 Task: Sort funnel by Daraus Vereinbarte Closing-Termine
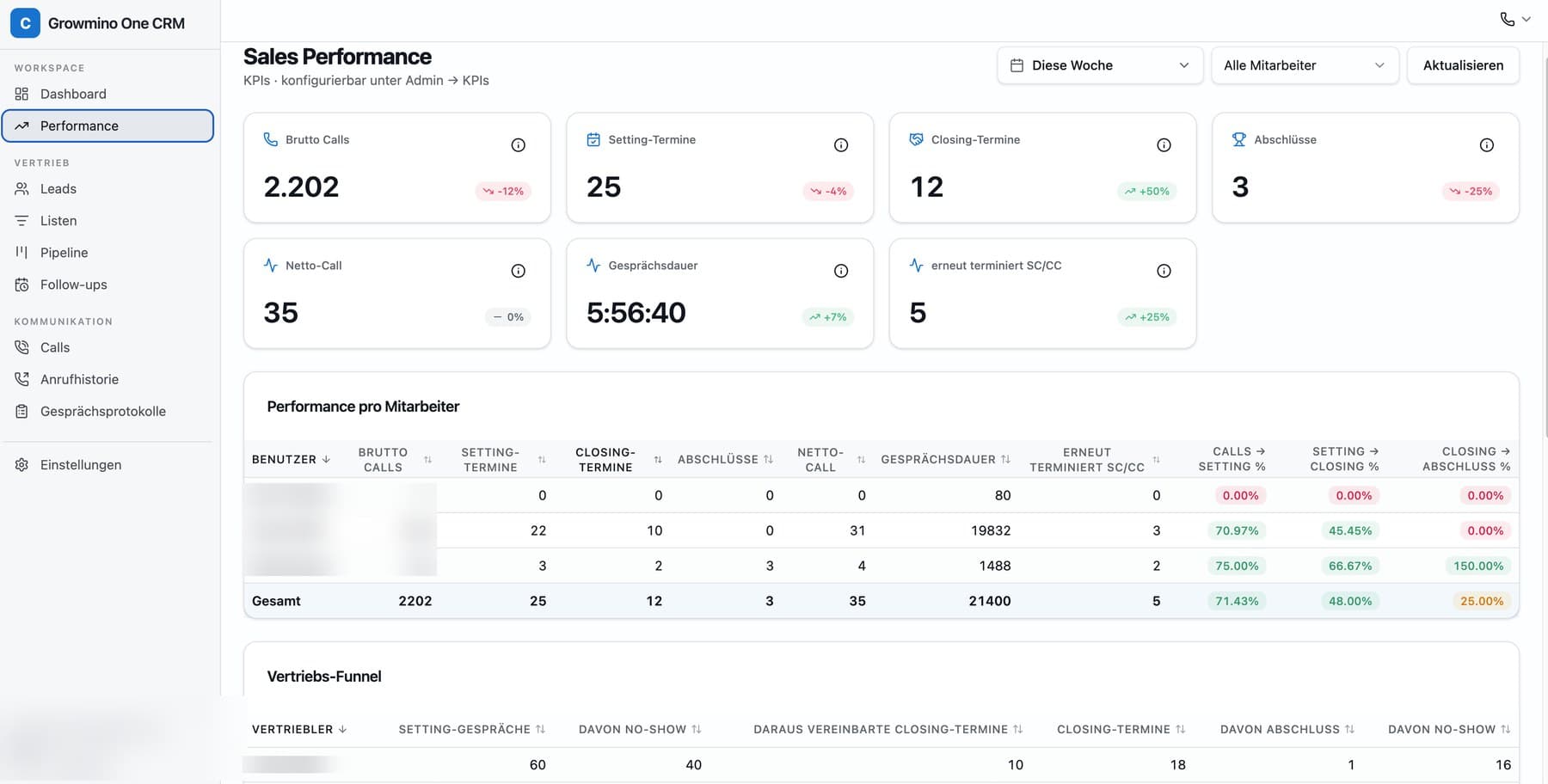pyautogui.click(x=888, y=730)
